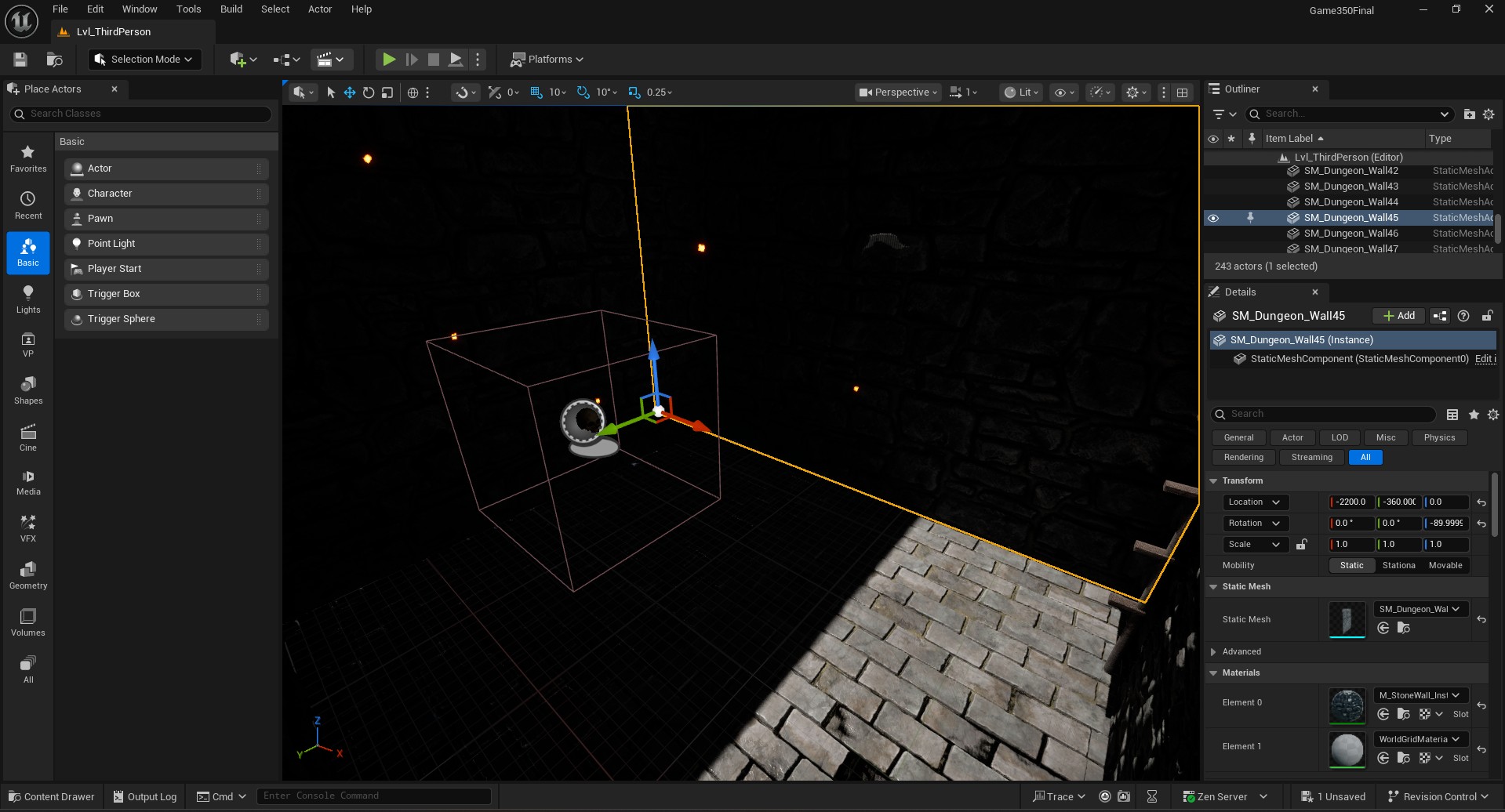This screenshot has height=812, width=1505.
Task: Switch to the Physics filter tab
Action: pyautogui.click(x=1438, y=437)
